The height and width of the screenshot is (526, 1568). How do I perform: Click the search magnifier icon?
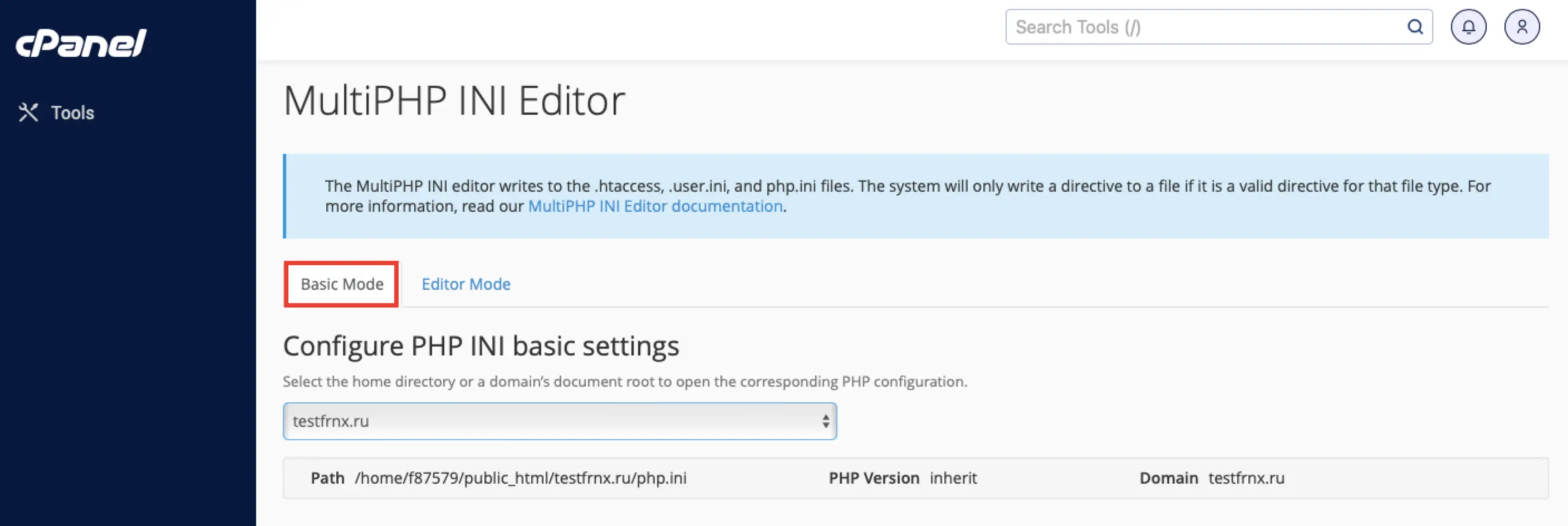pyautogui.click(x=1415, y=27)
